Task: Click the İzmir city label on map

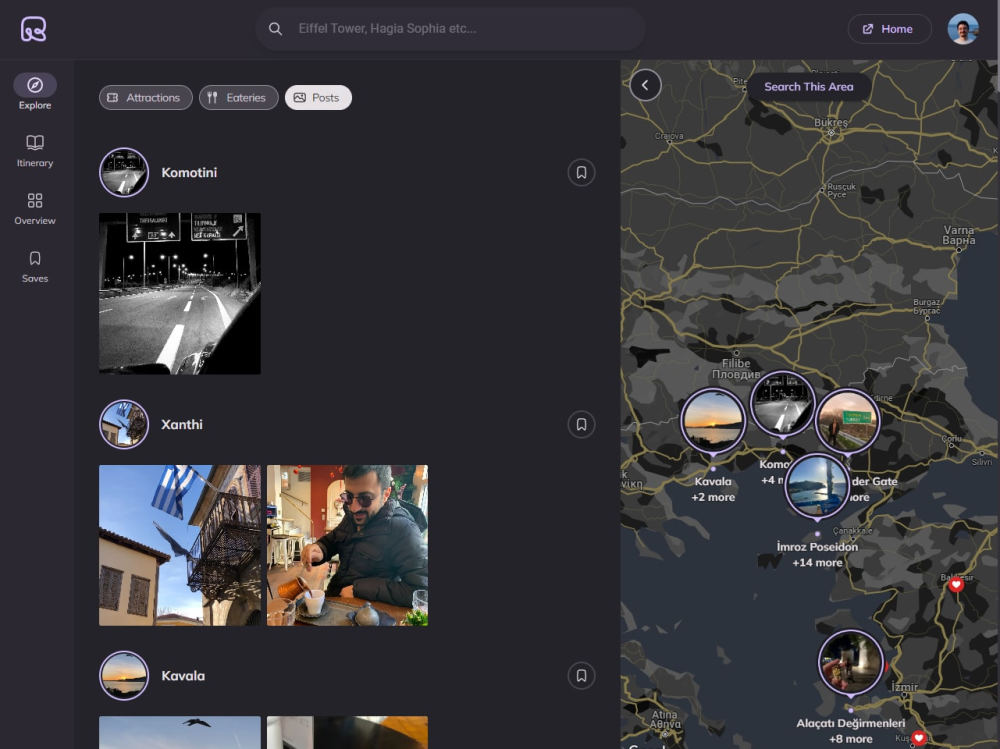Action: click(904, 687)
